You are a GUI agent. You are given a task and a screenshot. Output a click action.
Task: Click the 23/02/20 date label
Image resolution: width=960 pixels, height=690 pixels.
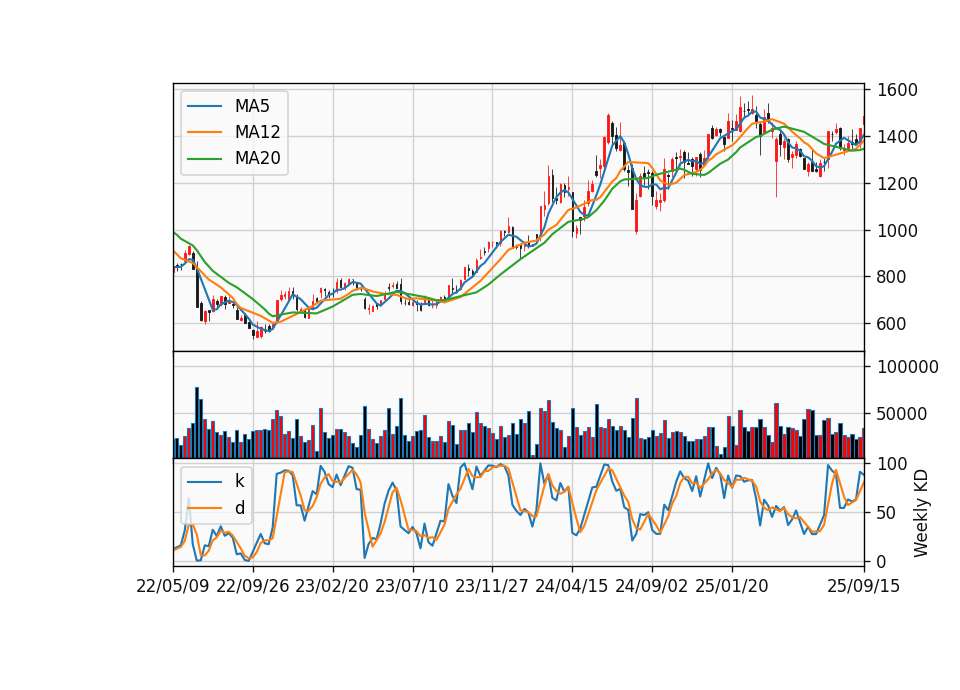tap(332, 586)
